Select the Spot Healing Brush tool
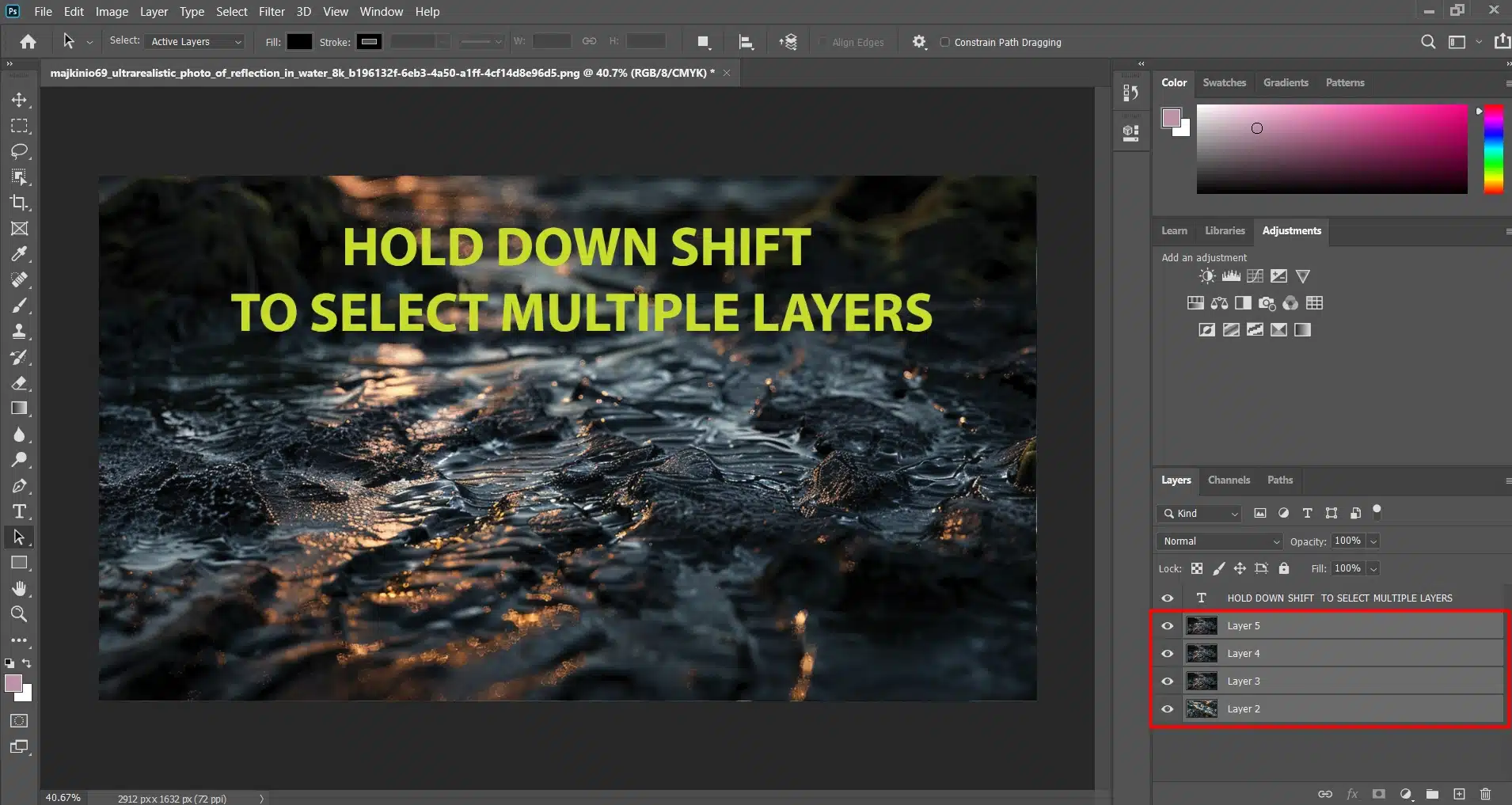 (19, 279)
